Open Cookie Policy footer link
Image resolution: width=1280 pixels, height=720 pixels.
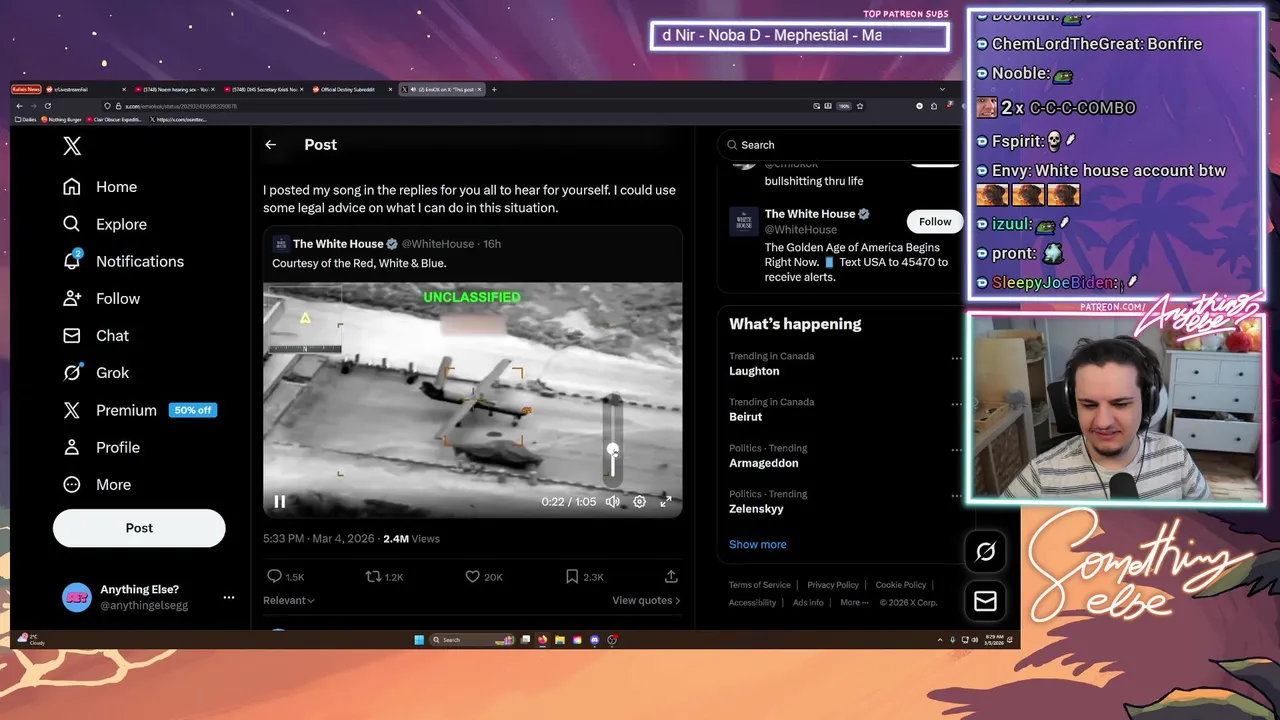click(x=901, y=585)
